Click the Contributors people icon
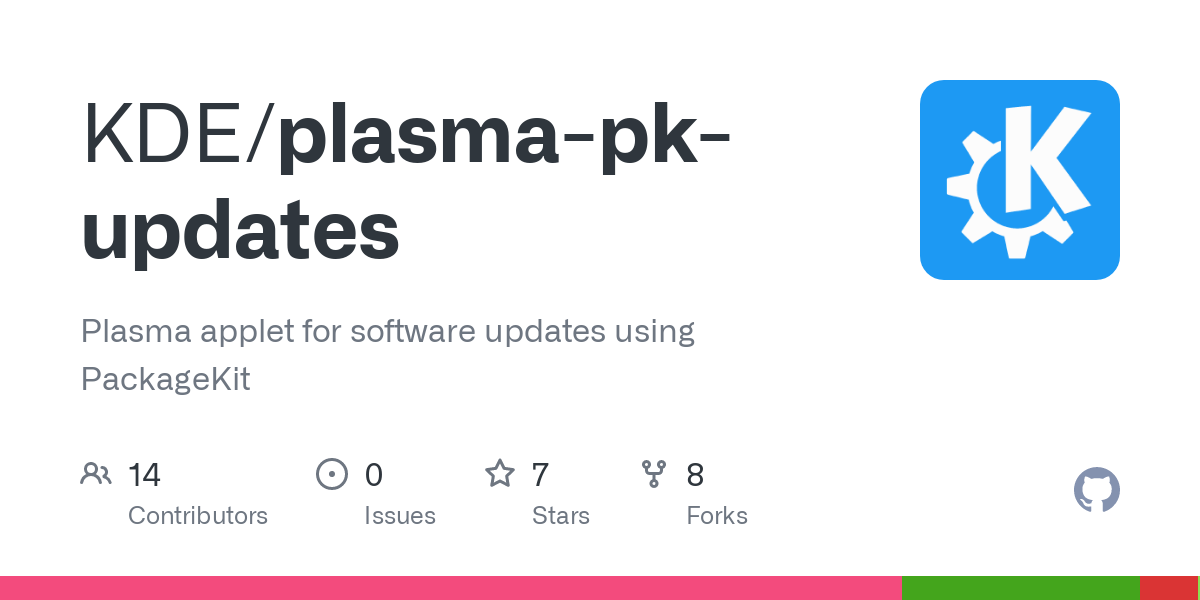Image resolution: width=1200 pixels, height=600 pixels. tap(96, 474)
